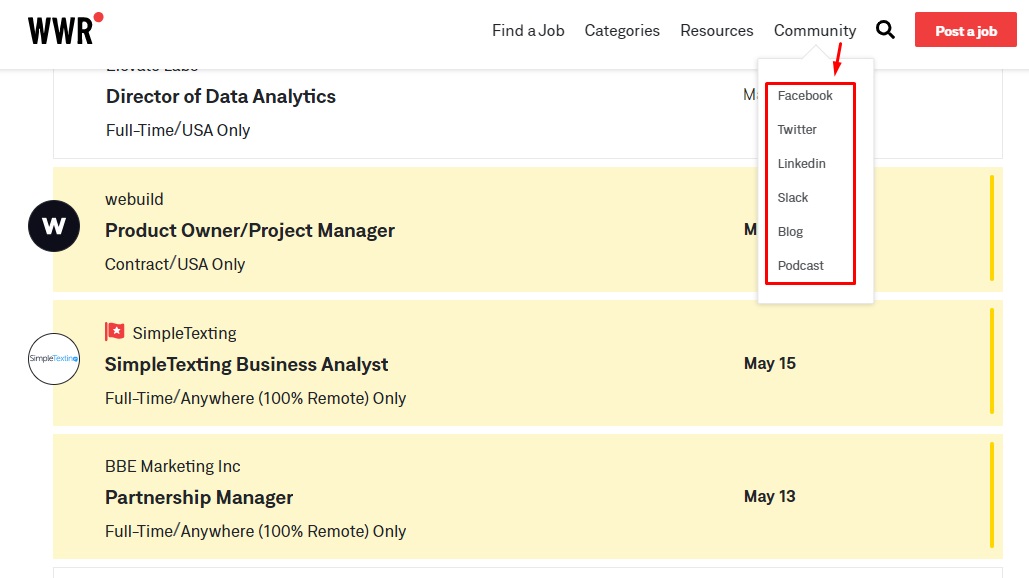Open the Categories menu
The width and height of the screenshot is (1029, 578).
(x=622, y=31)
